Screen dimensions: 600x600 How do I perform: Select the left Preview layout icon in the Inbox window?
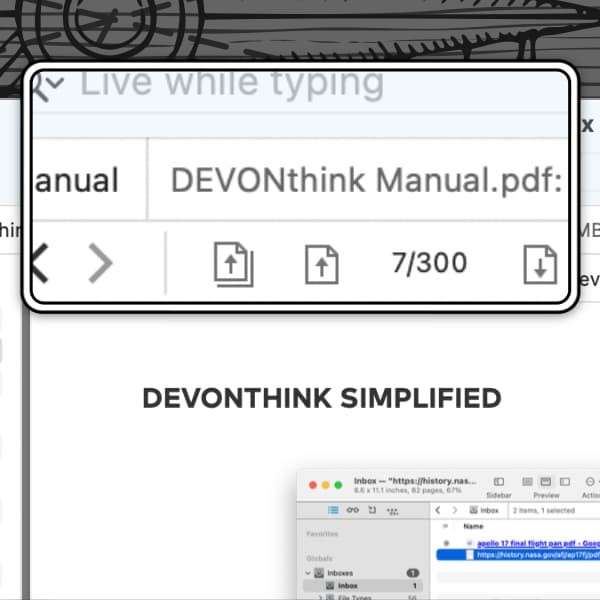pos(527,481)
